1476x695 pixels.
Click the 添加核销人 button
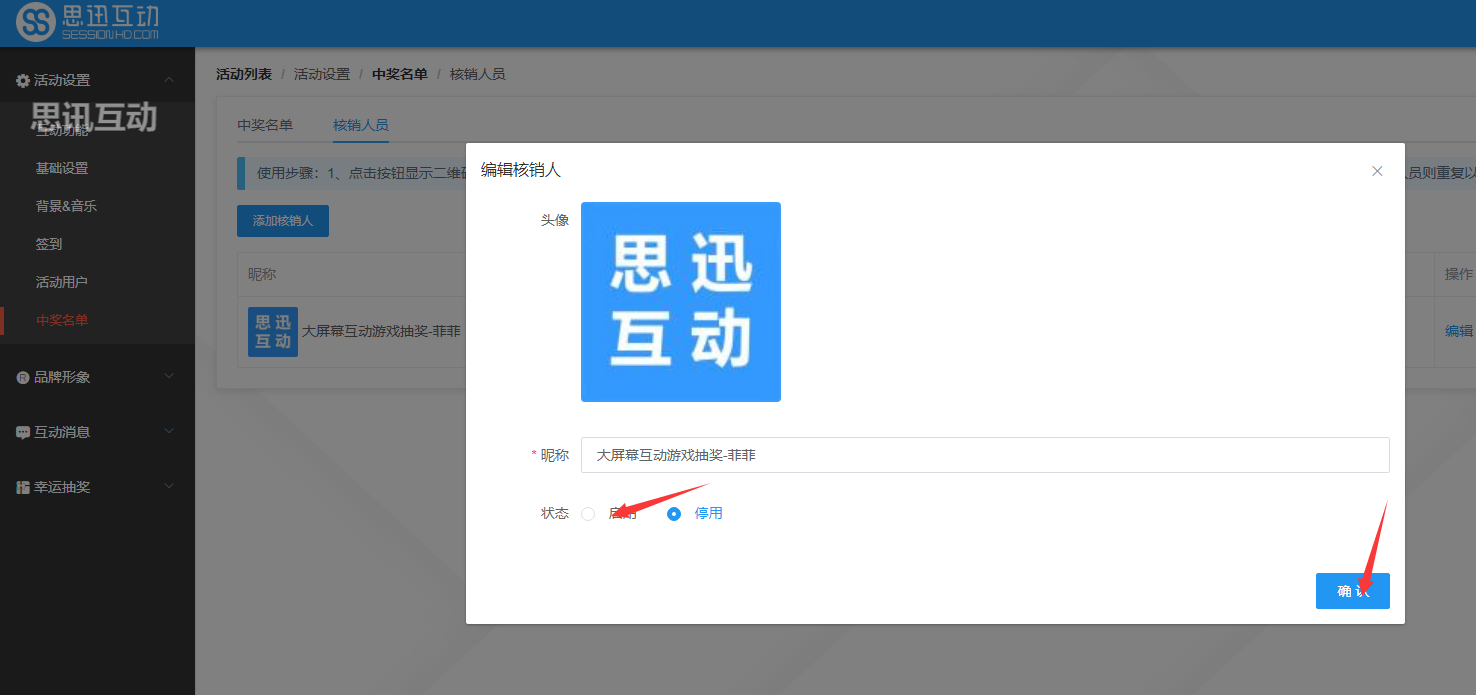pyautogui.click(x=283, y=221)
